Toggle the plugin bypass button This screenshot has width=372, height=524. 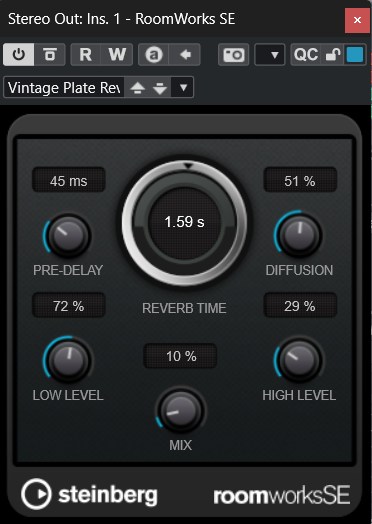coord(50,54)
